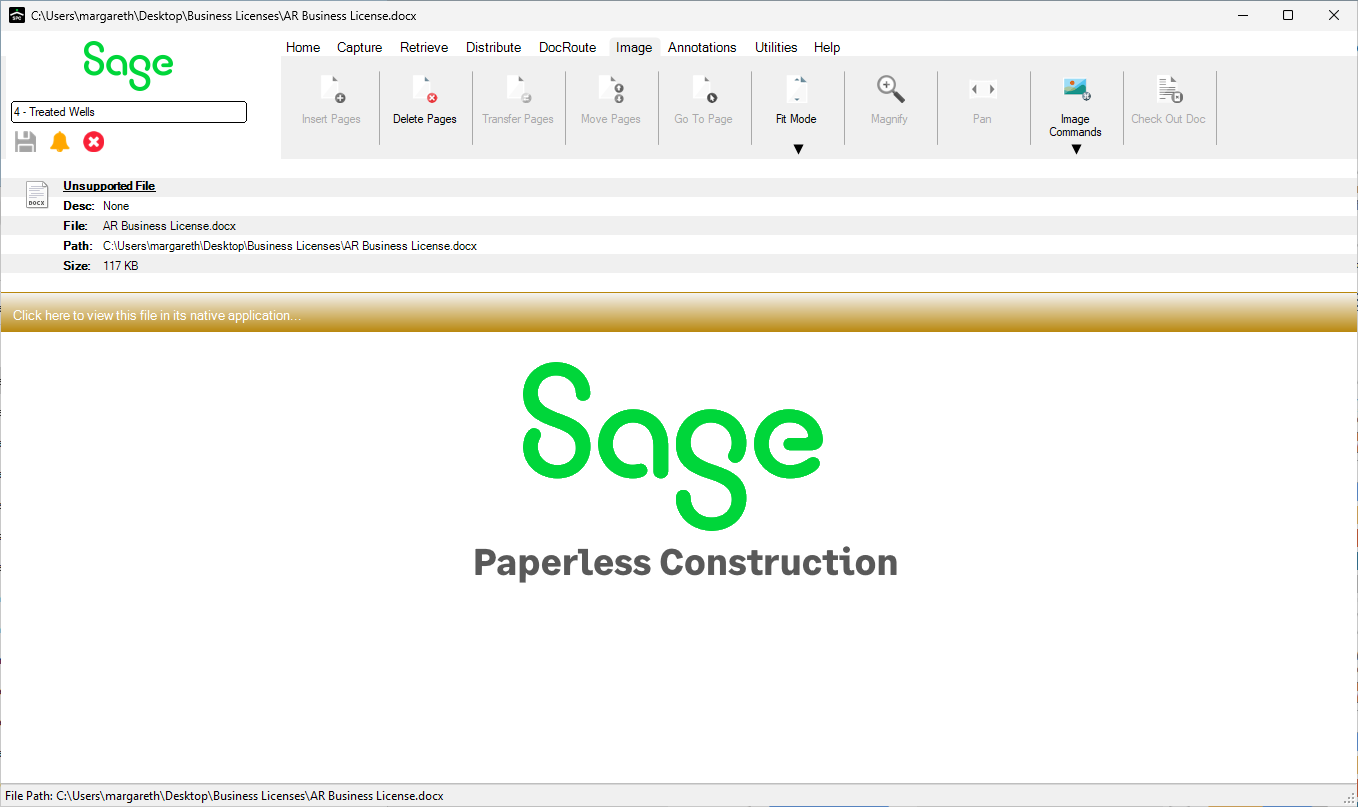Open the Utilities menu
The width and height of the screenshot is (1358, 807).
(776, 47)
